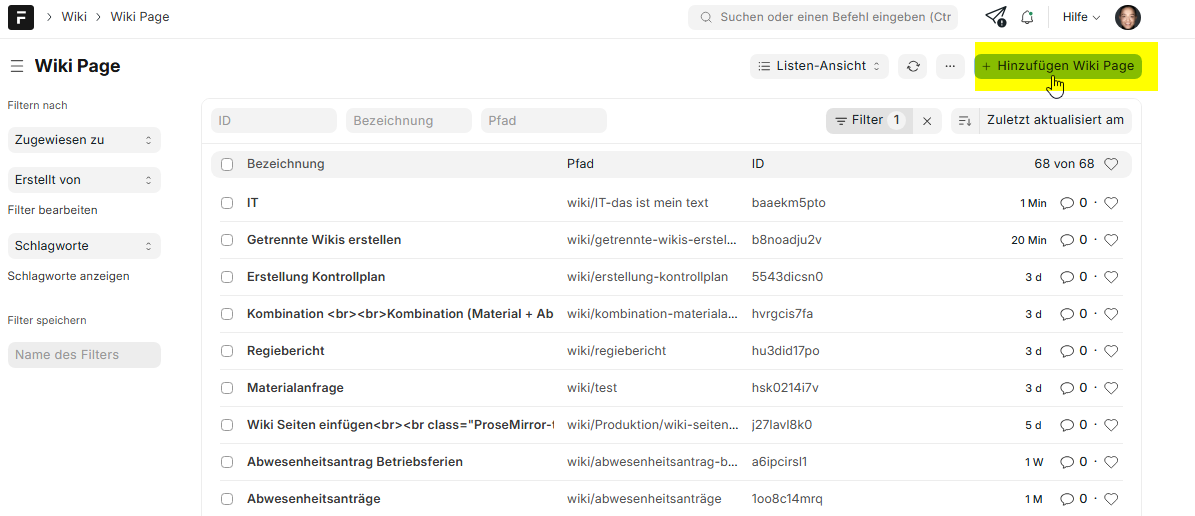Click the announcements paper plane icon
Image resolution: width=1195 pixels, height=516 pixels.
point(995,17)
